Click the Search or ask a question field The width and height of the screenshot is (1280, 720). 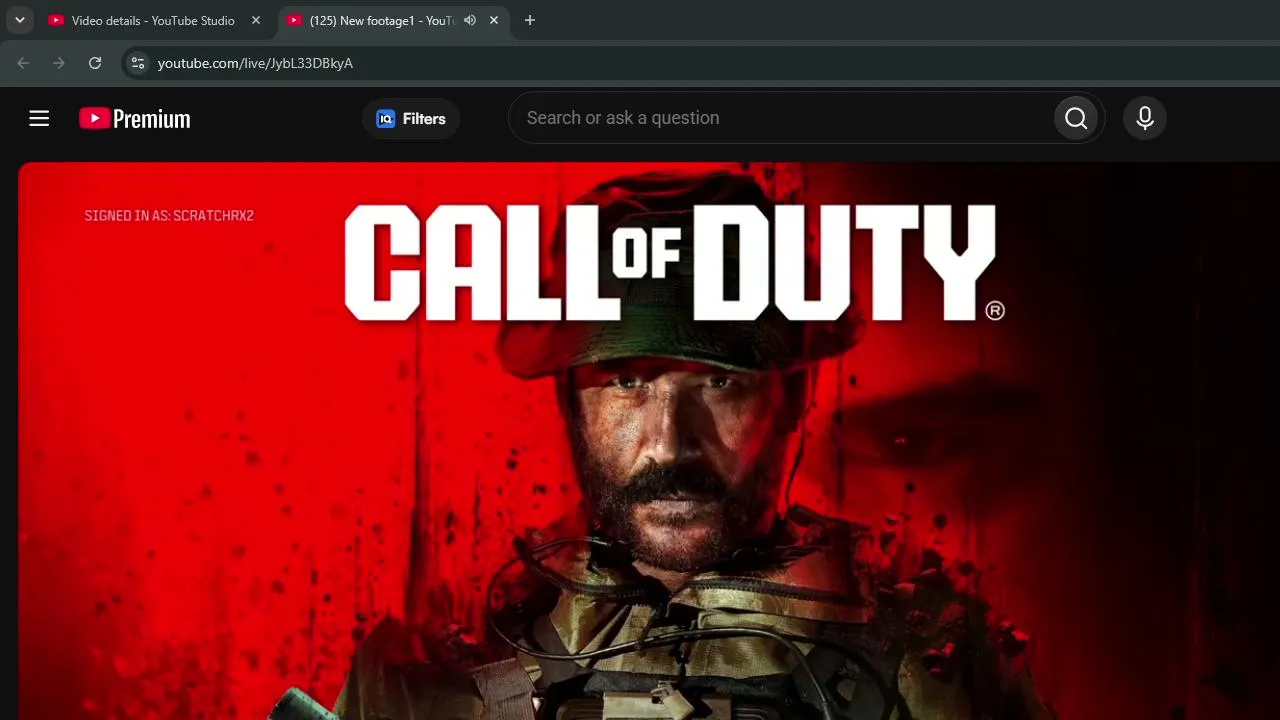point(780,118)
